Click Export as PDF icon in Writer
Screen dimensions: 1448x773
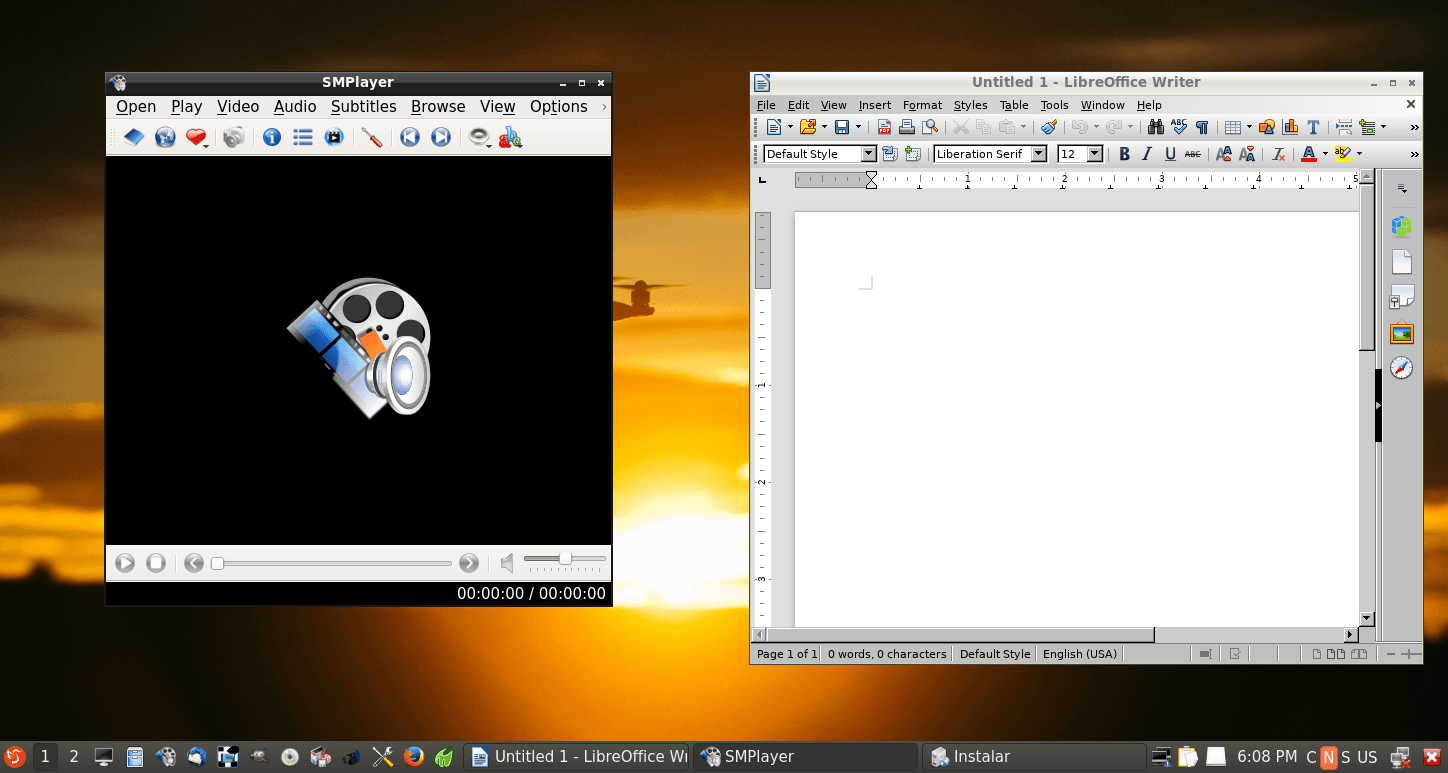tap(884, 127)
